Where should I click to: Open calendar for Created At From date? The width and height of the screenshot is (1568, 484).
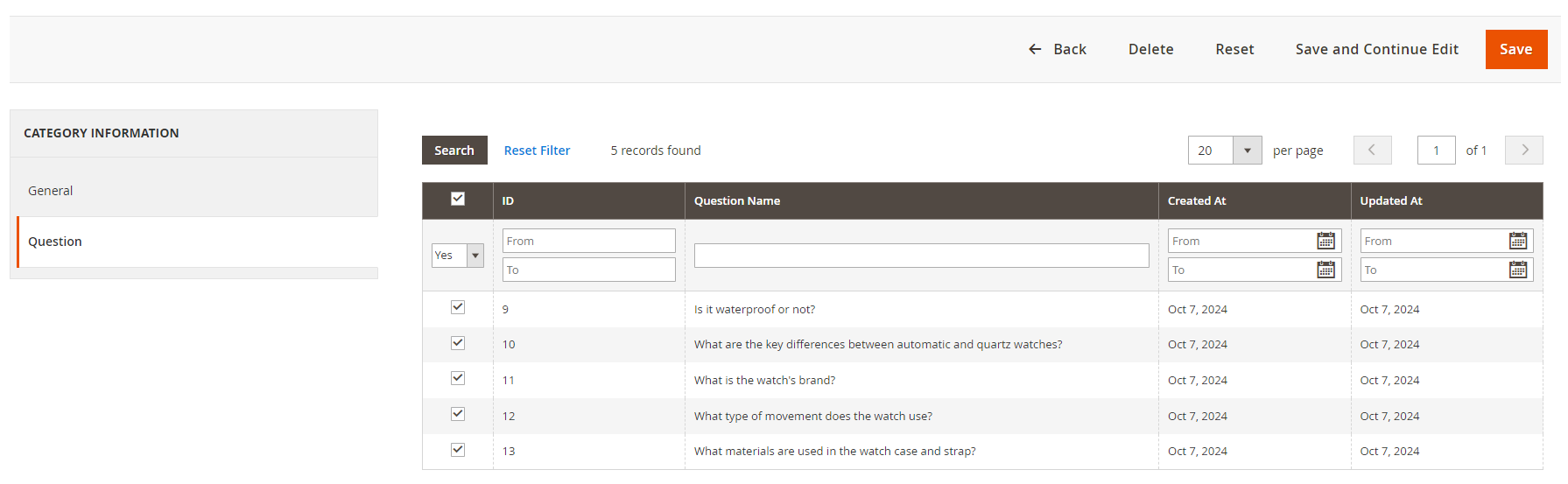1325,241
